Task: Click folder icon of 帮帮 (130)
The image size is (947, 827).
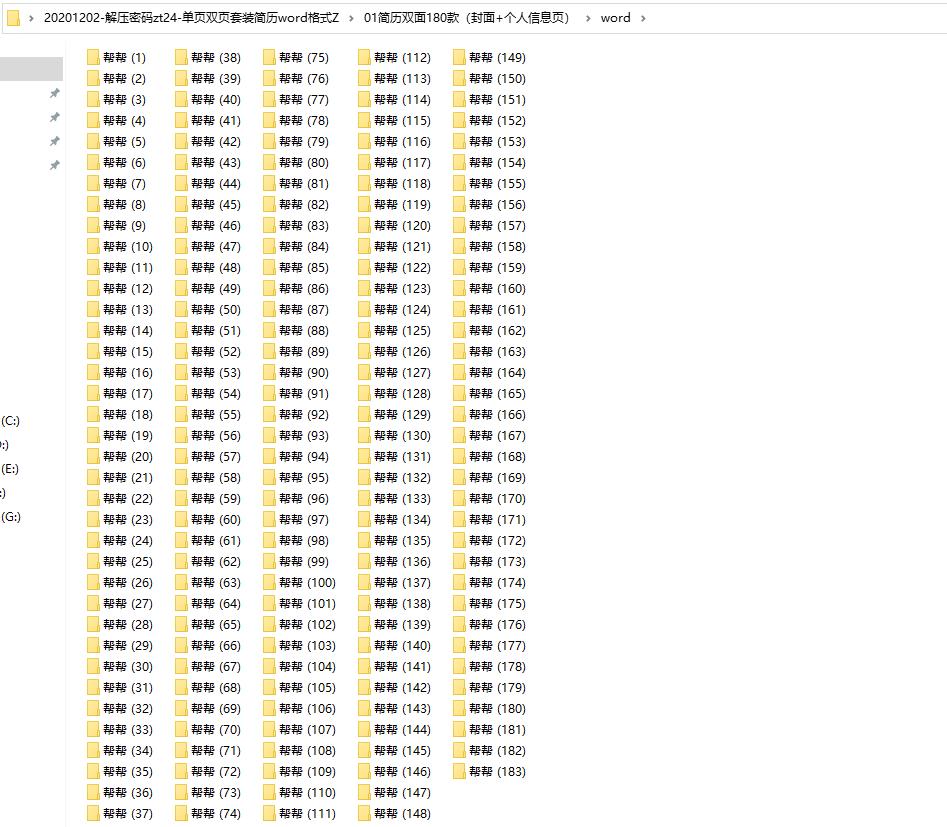Action: pyautogui.click(x=364, y=436)
